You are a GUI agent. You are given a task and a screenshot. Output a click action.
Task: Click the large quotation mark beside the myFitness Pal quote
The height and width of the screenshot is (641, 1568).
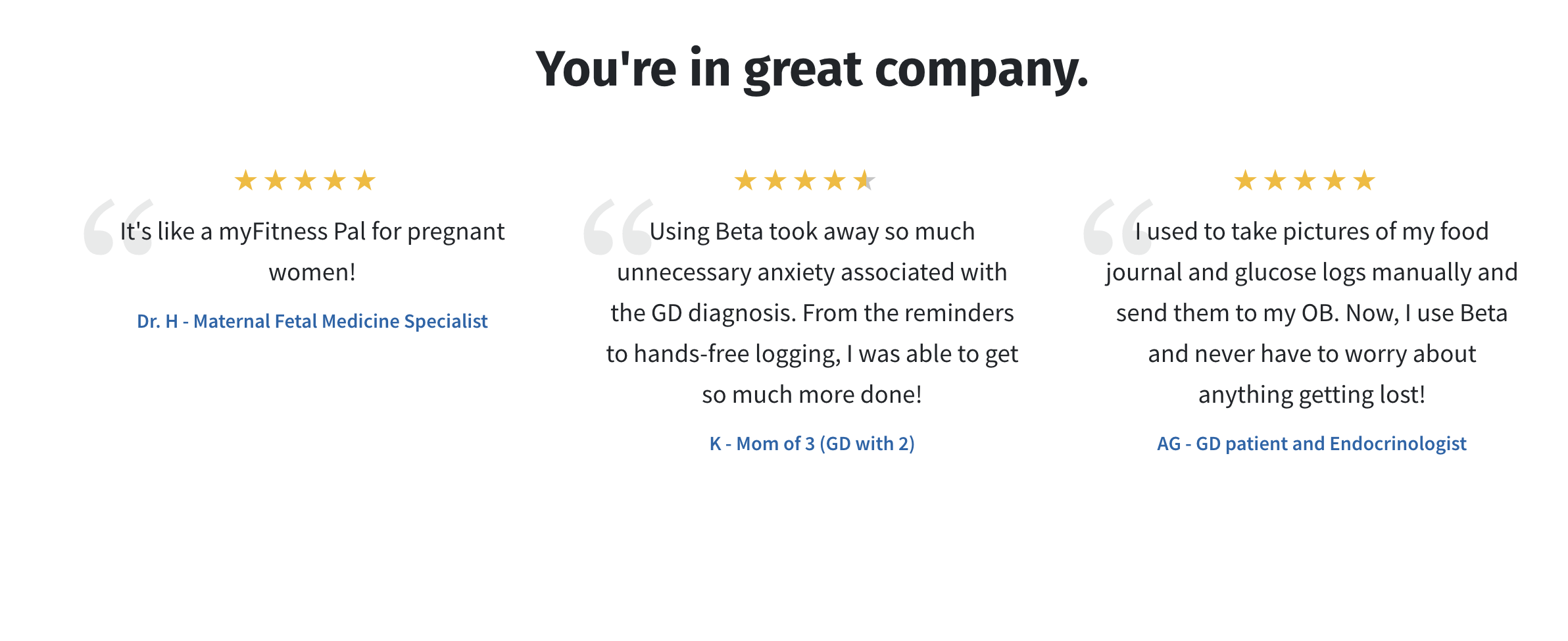(x=118, y=226)
